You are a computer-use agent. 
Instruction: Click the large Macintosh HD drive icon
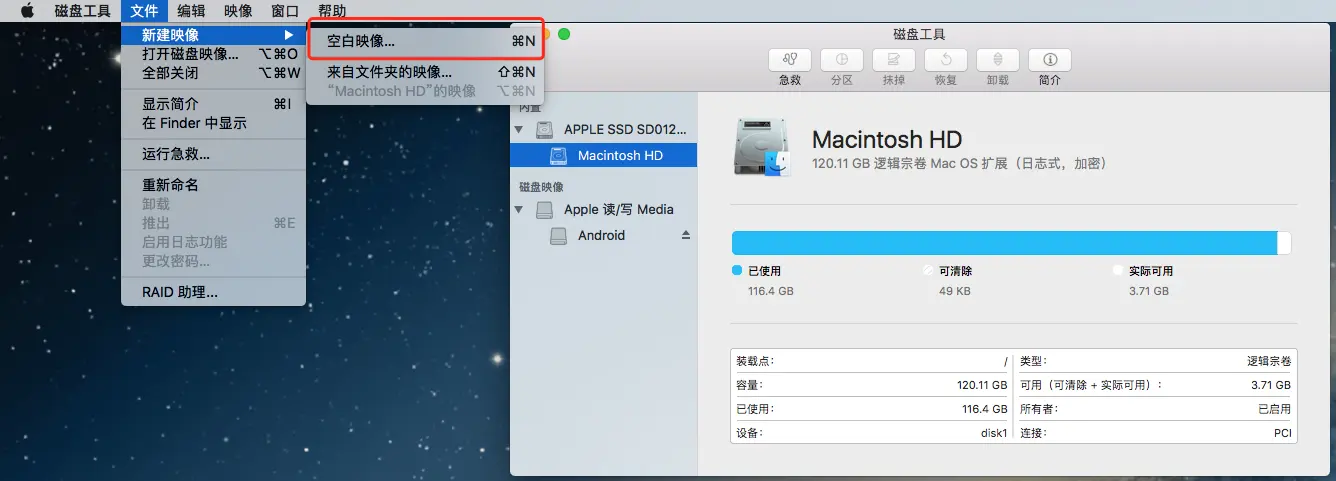762,148
